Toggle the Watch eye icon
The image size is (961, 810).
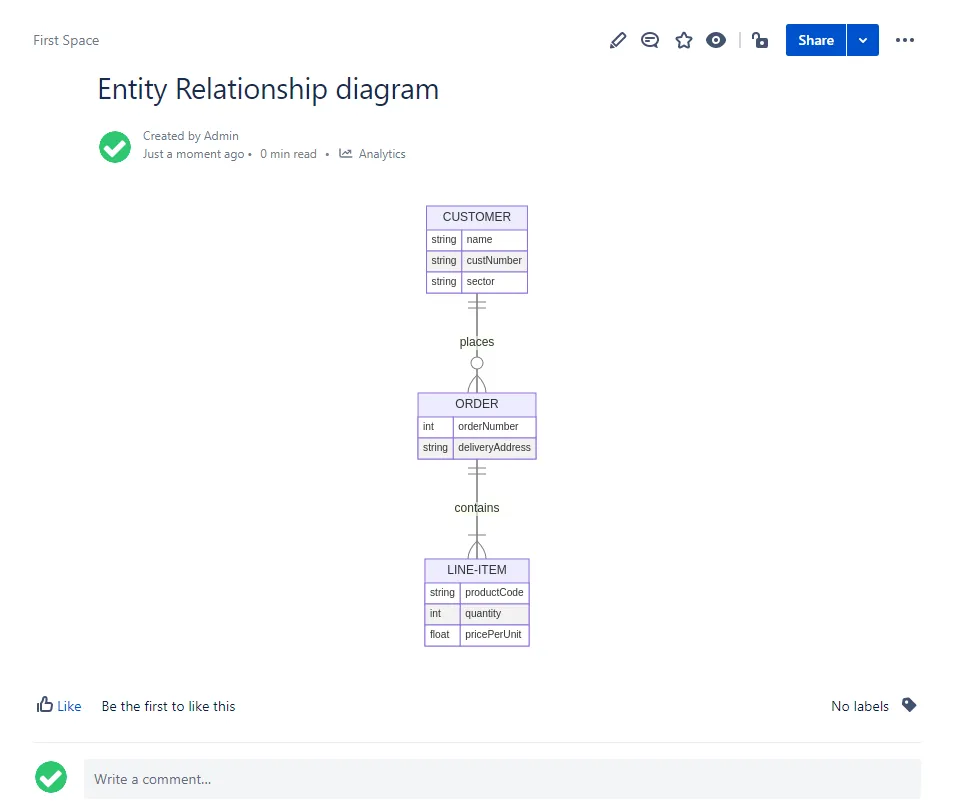point(715,40)
